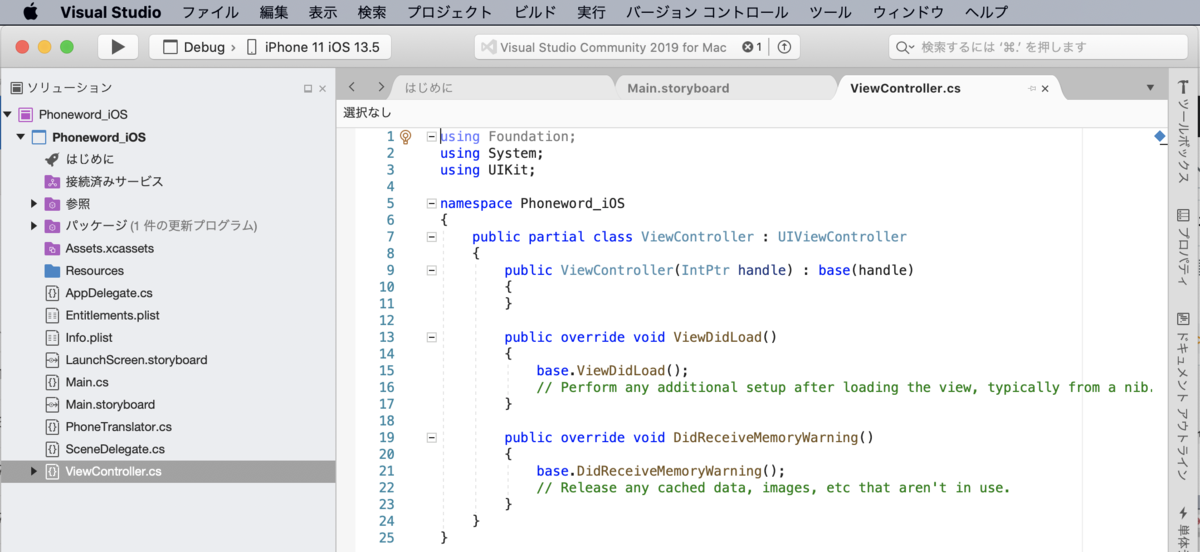Select Main.storyboard in solution tree
This screenshot has height=552, width=1200.
110,404
